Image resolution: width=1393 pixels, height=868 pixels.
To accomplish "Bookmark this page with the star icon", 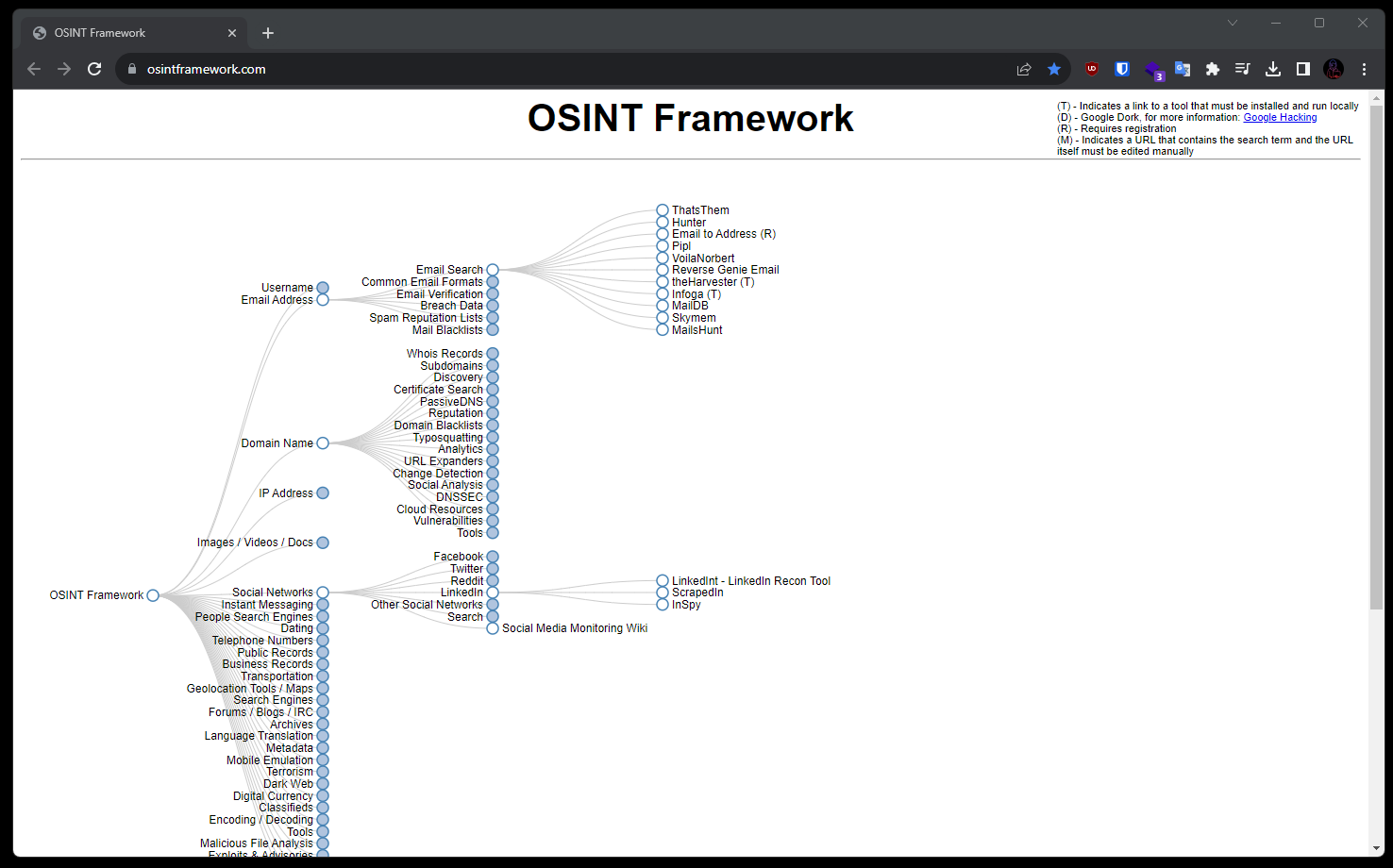I will point(1054,69).
